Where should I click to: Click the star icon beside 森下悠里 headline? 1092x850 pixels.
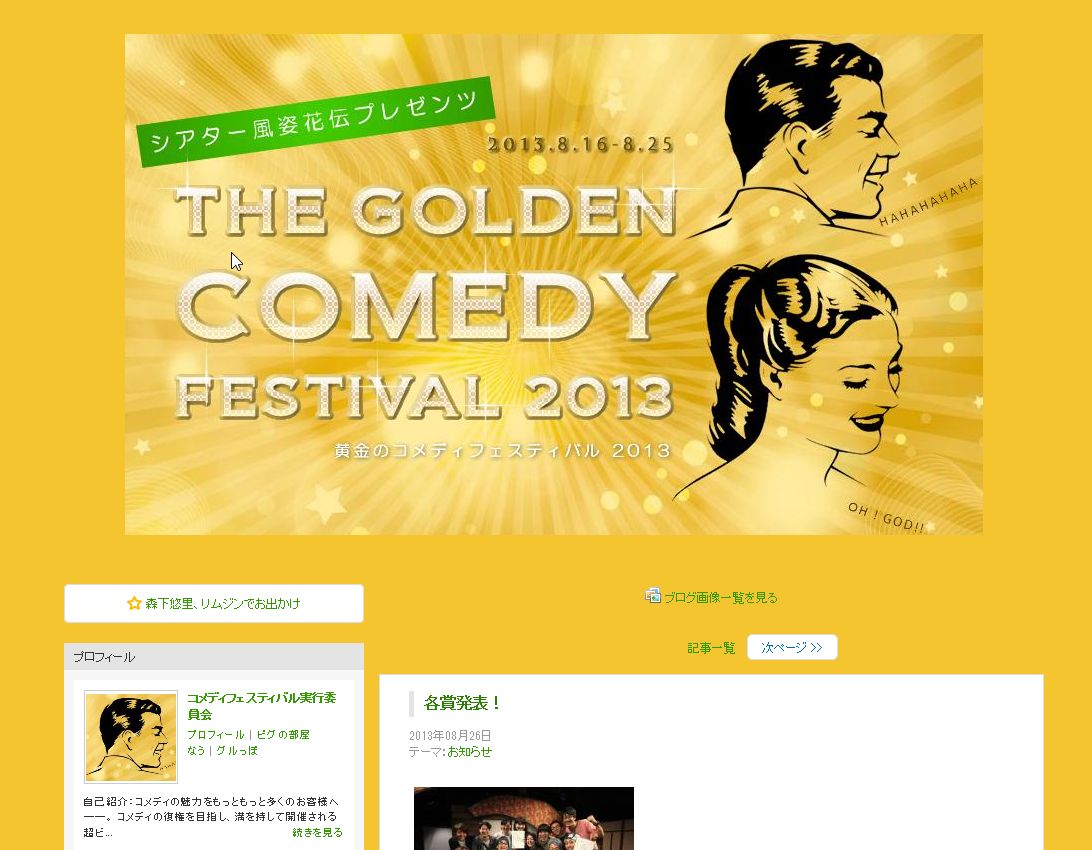point(134,603)
